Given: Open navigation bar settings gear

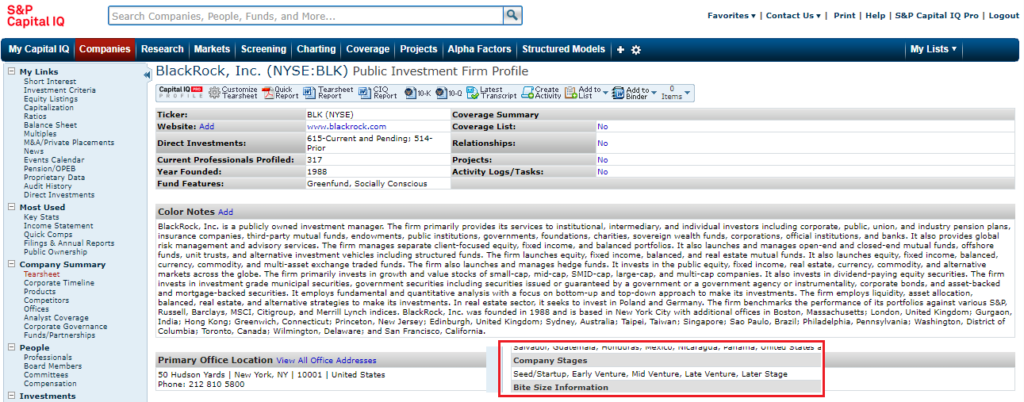Looking at the screenshot, I should tap(636, 49).
